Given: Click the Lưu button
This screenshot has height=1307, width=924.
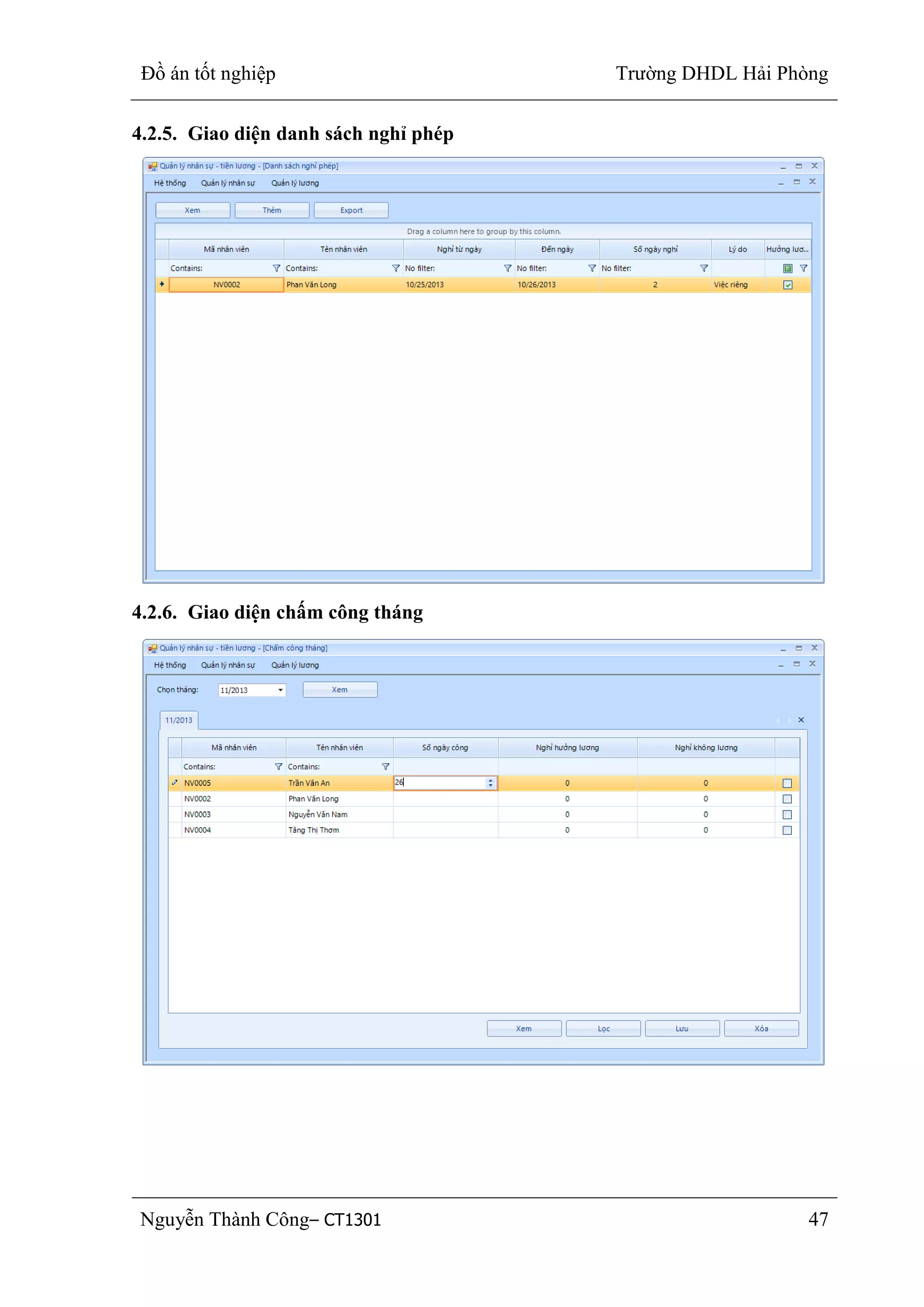Looking at the screenshot, I should point(682,1029).
